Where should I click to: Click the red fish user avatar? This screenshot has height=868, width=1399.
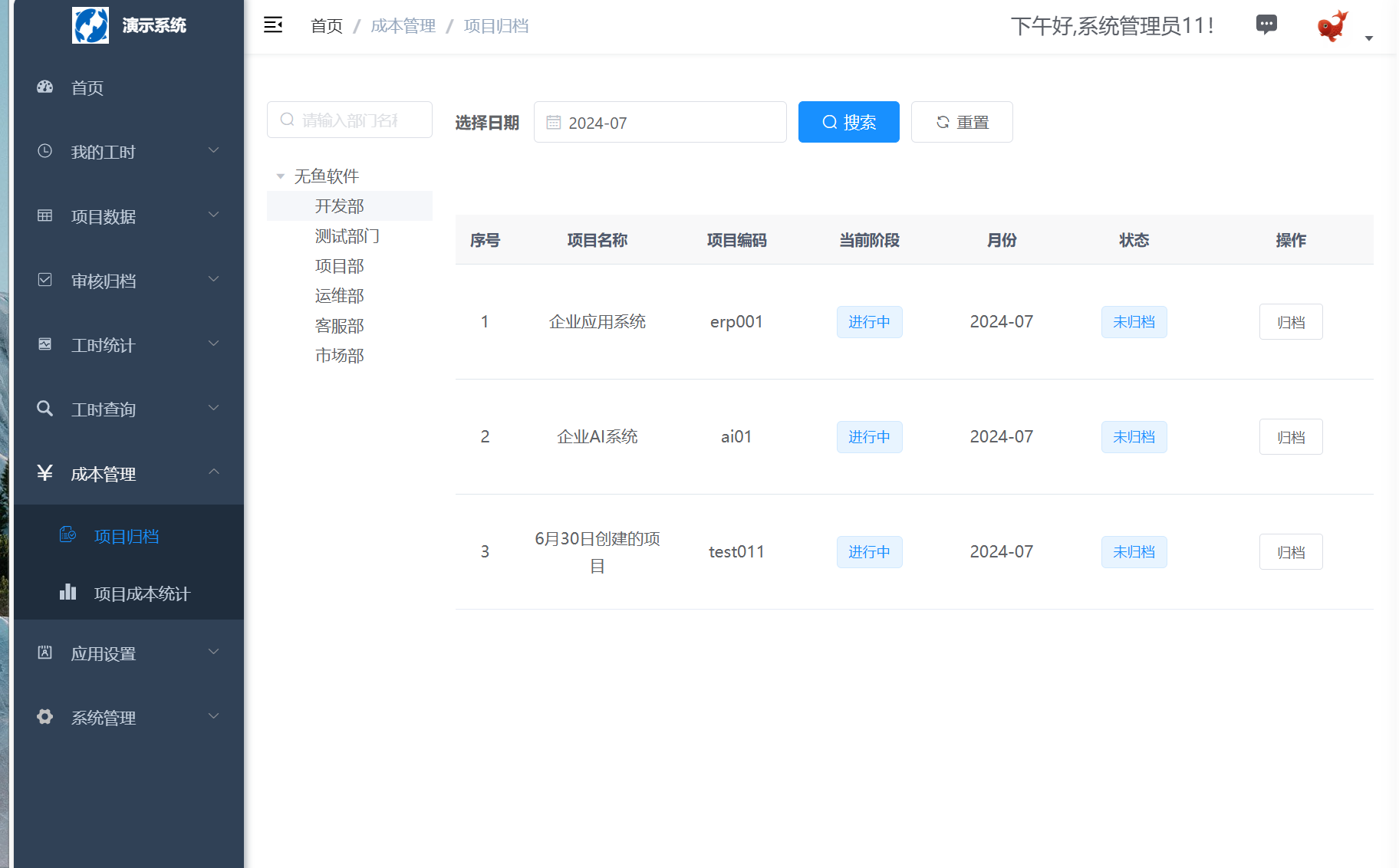point(1333,25)
